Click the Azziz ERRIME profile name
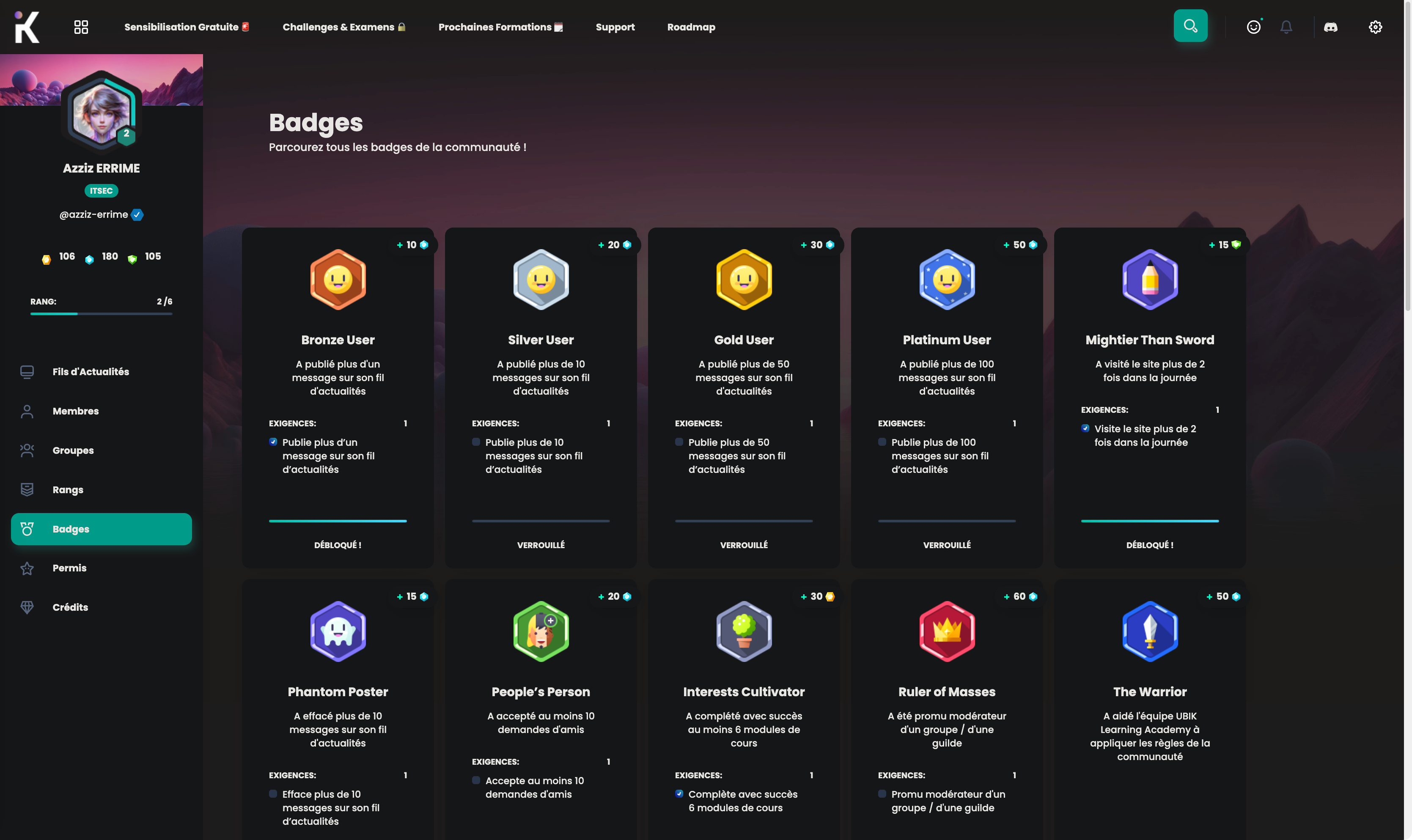The image size is (1412, 840). (x=101, y=168)
